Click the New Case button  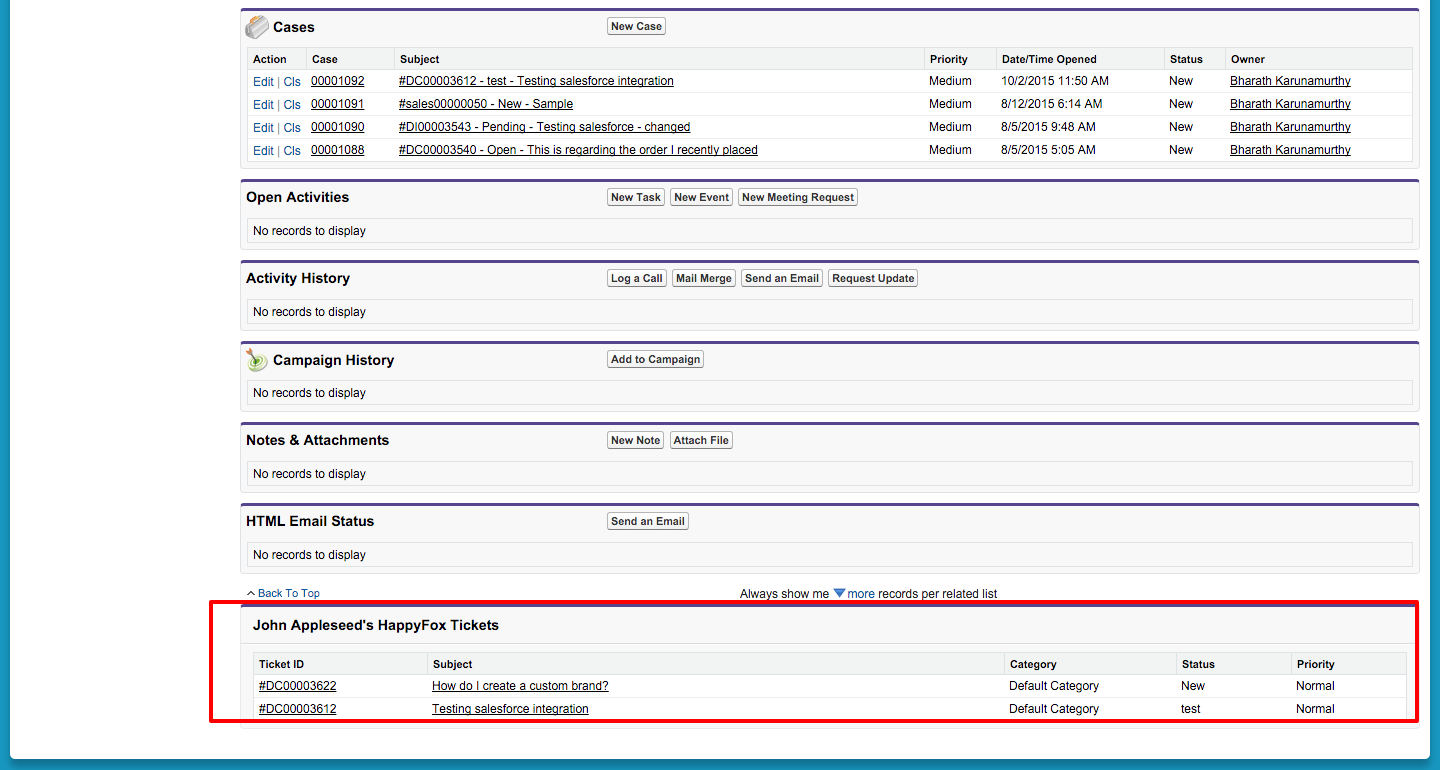[636, 26]
